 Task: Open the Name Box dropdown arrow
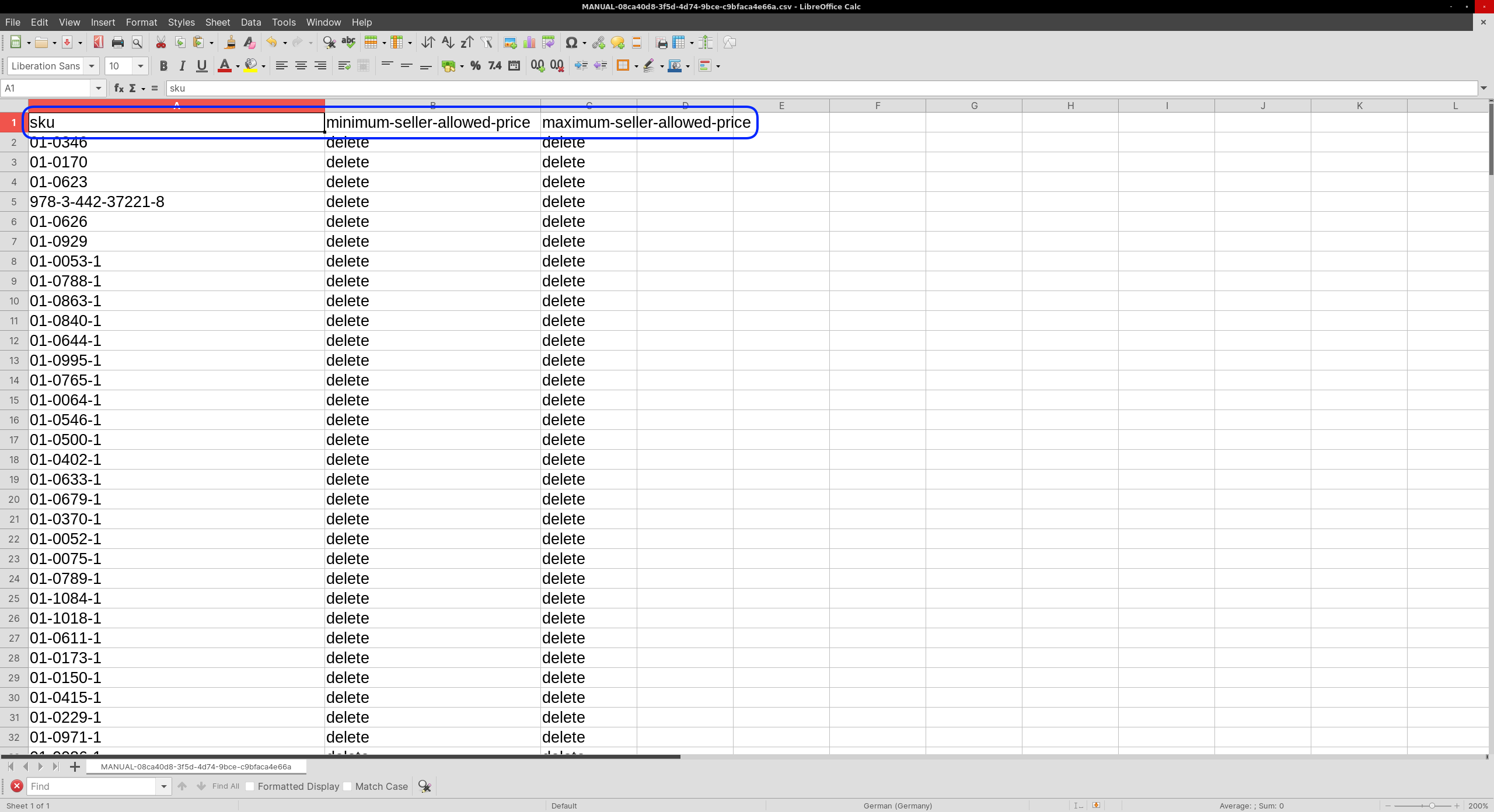click(x=99, y=88)
